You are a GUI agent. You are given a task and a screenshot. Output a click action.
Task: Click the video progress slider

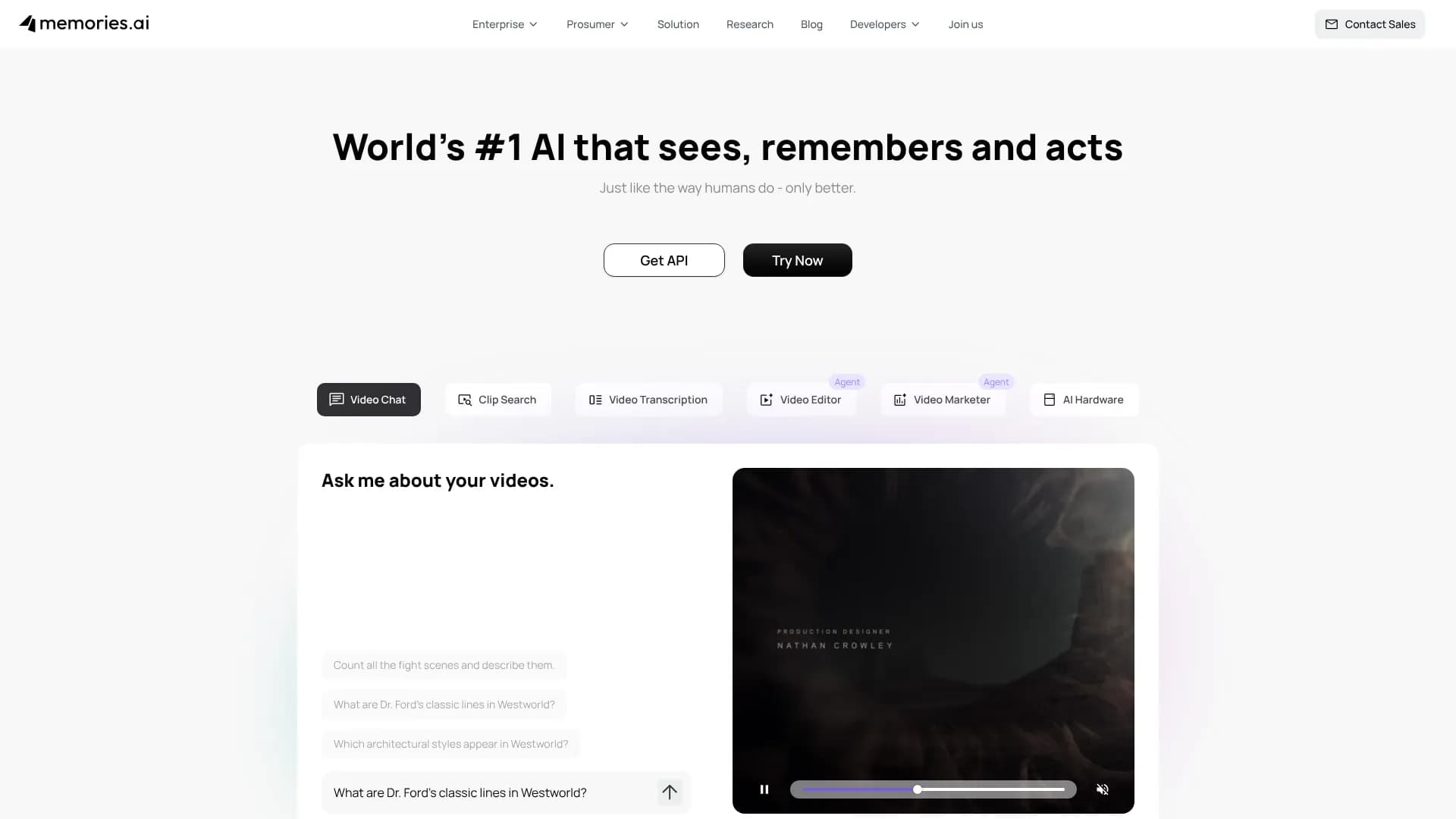[934, 789]
